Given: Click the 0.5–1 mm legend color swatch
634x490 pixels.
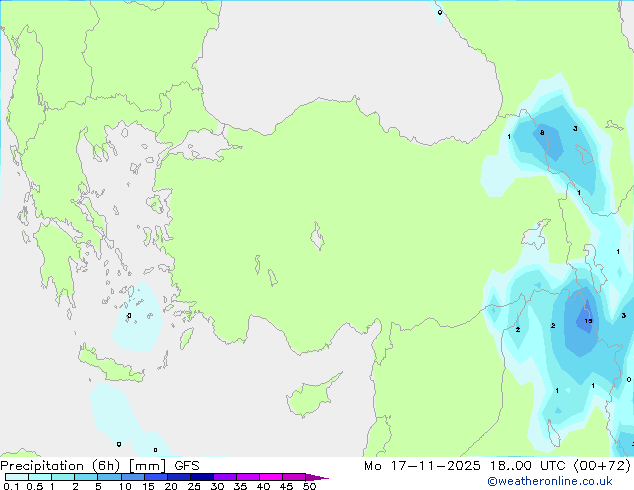Looking at the screenshot, I should 40,477.
